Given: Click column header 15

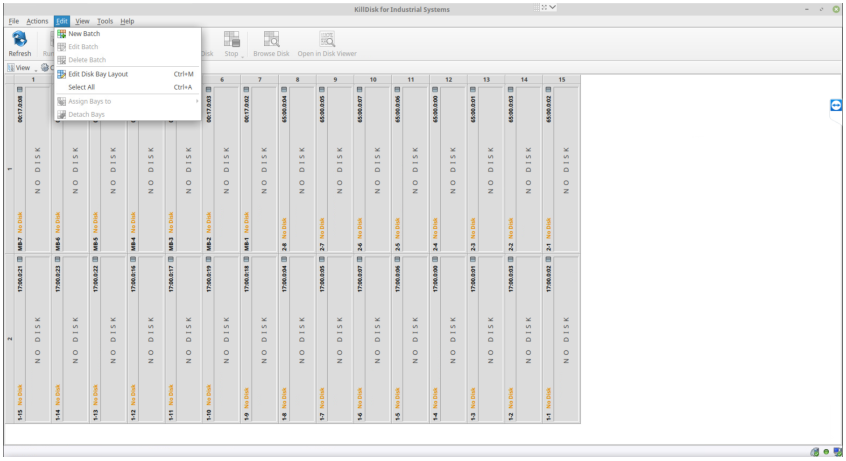Looking at the screenshot, I should (x=562, y=79).
